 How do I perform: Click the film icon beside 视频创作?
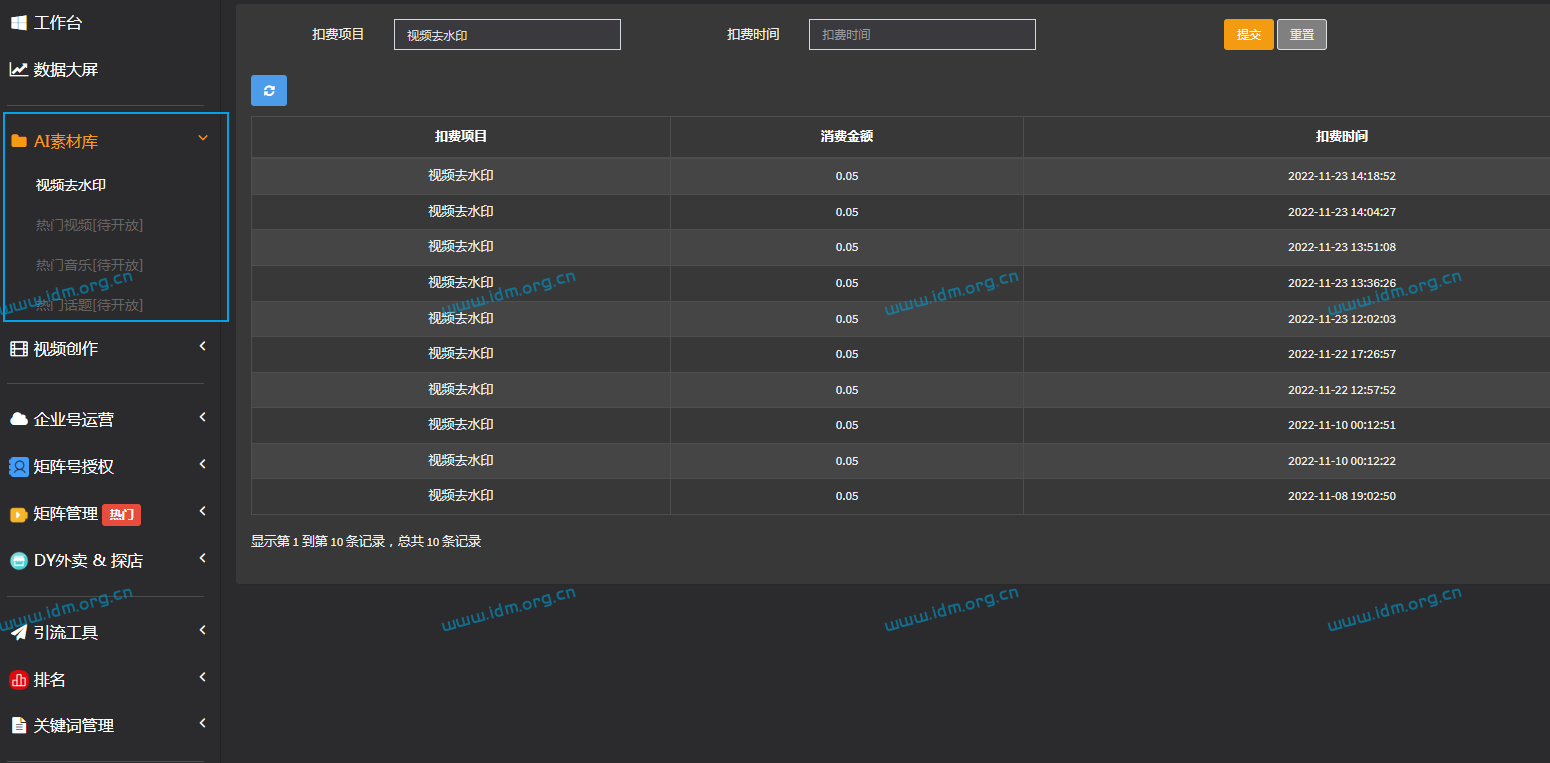pos(19,348)
